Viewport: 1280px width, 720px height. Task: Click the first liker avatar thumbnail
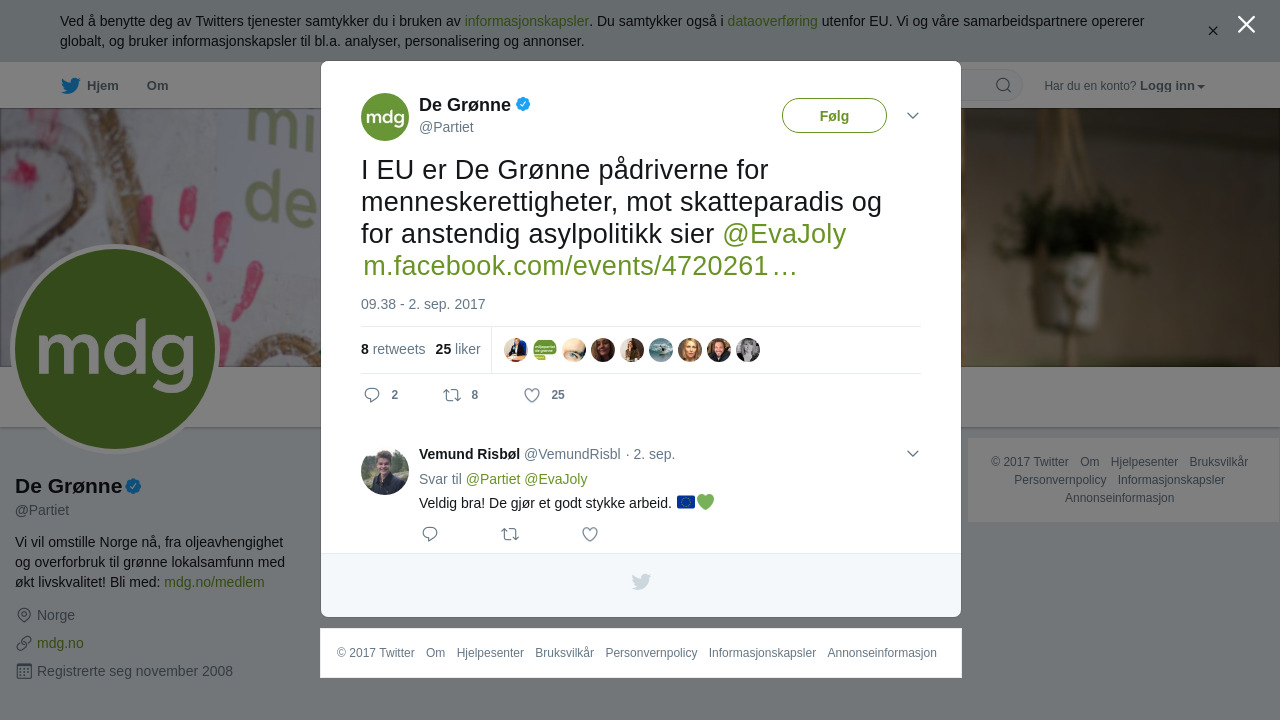(x=516, y=350)
